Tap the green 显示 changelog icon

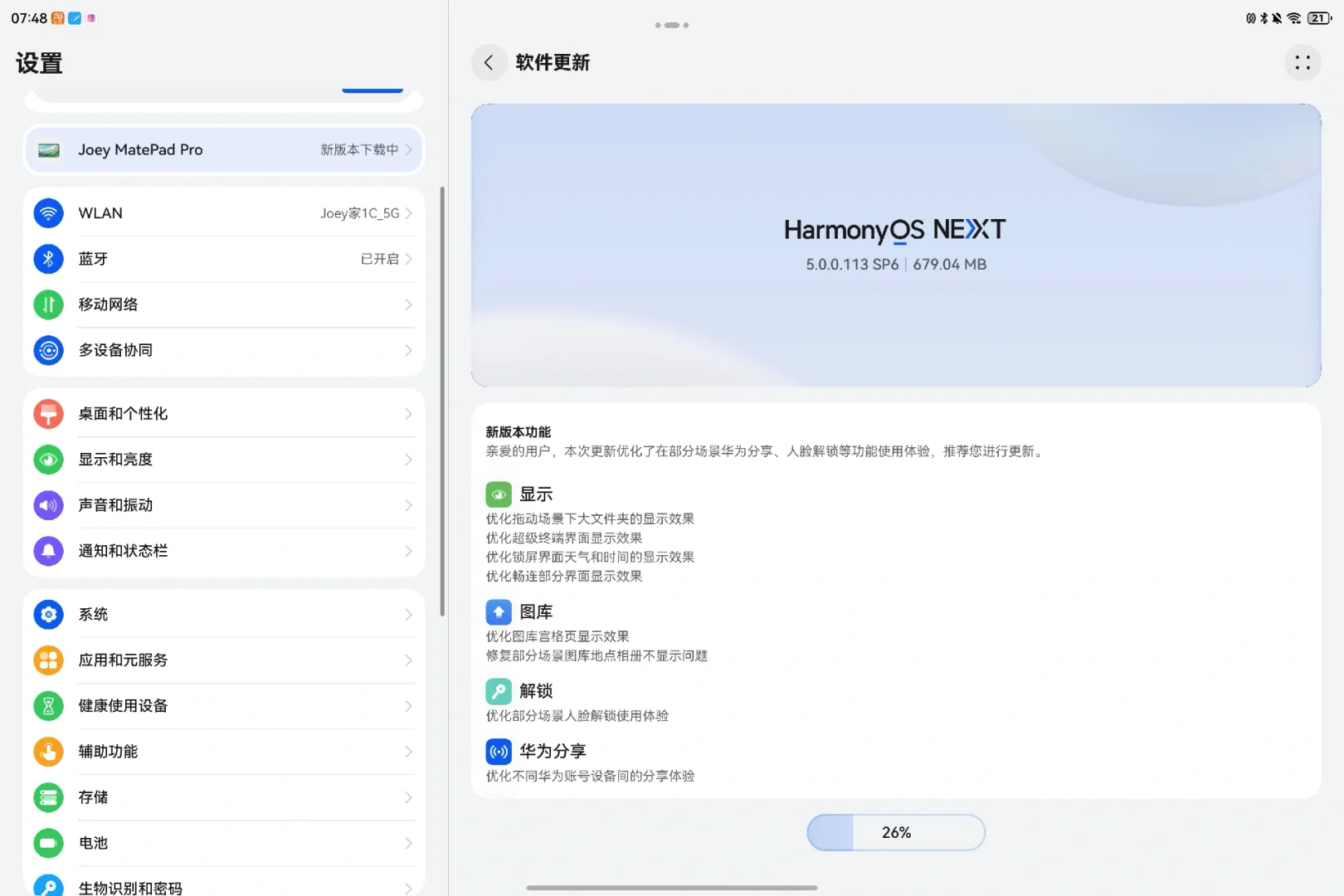tap(499, 494)
